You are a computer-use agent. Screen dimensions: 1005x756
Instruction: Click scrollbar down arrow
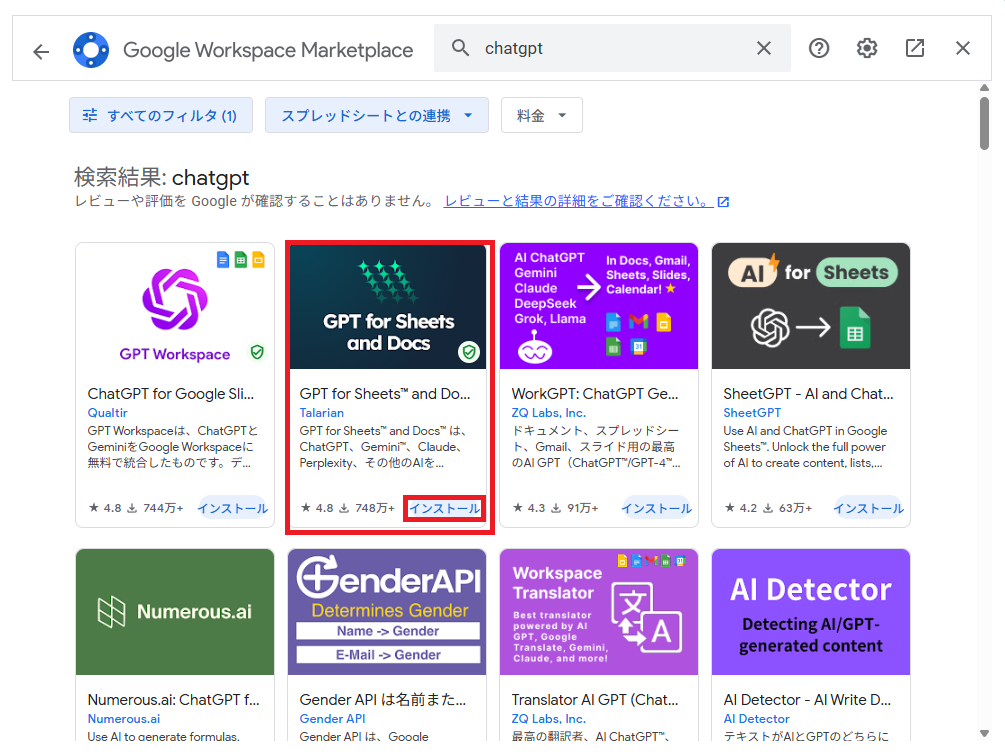(984, 734)
